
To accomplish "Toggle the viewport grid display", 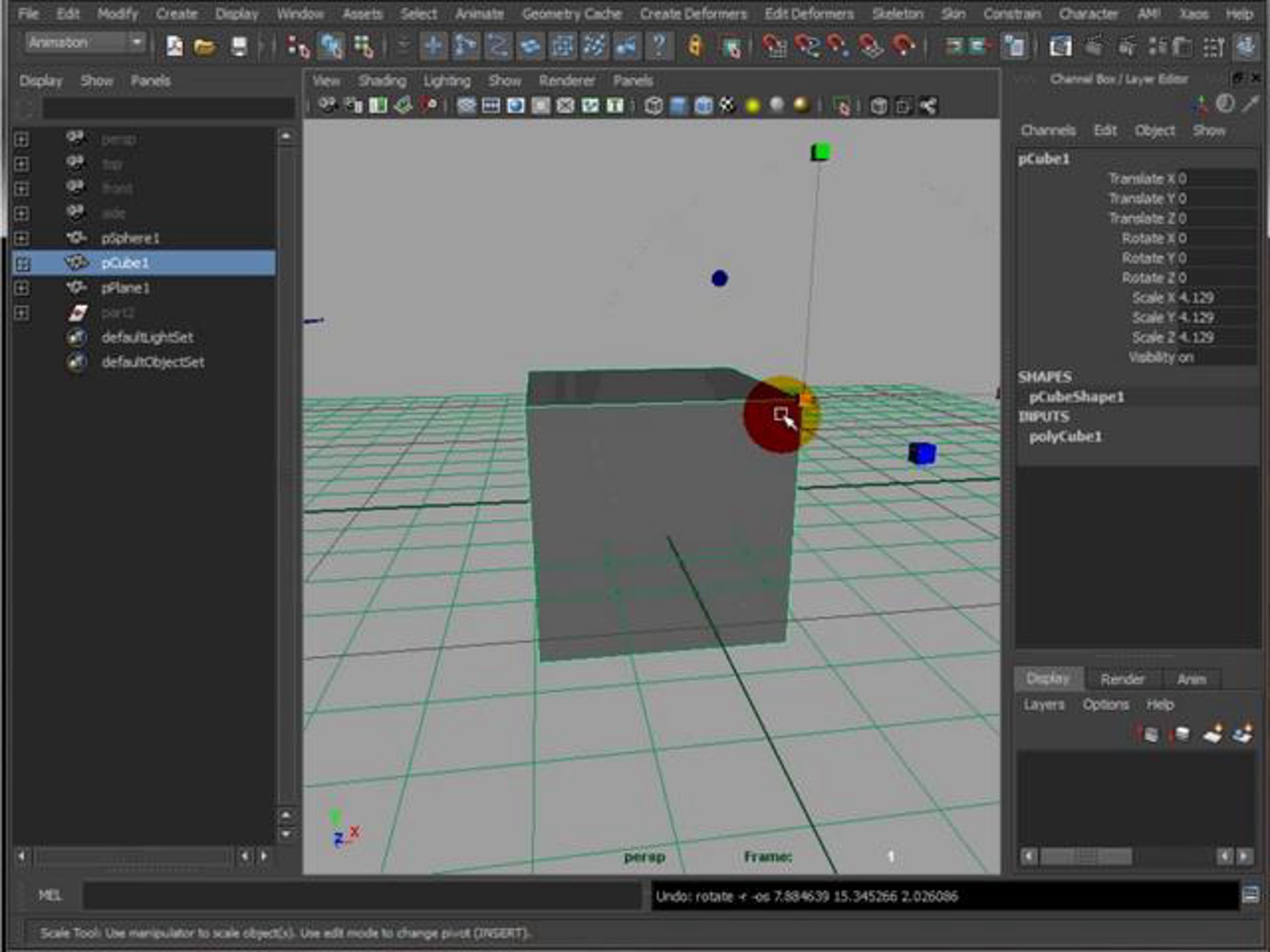I will point(466,106).
